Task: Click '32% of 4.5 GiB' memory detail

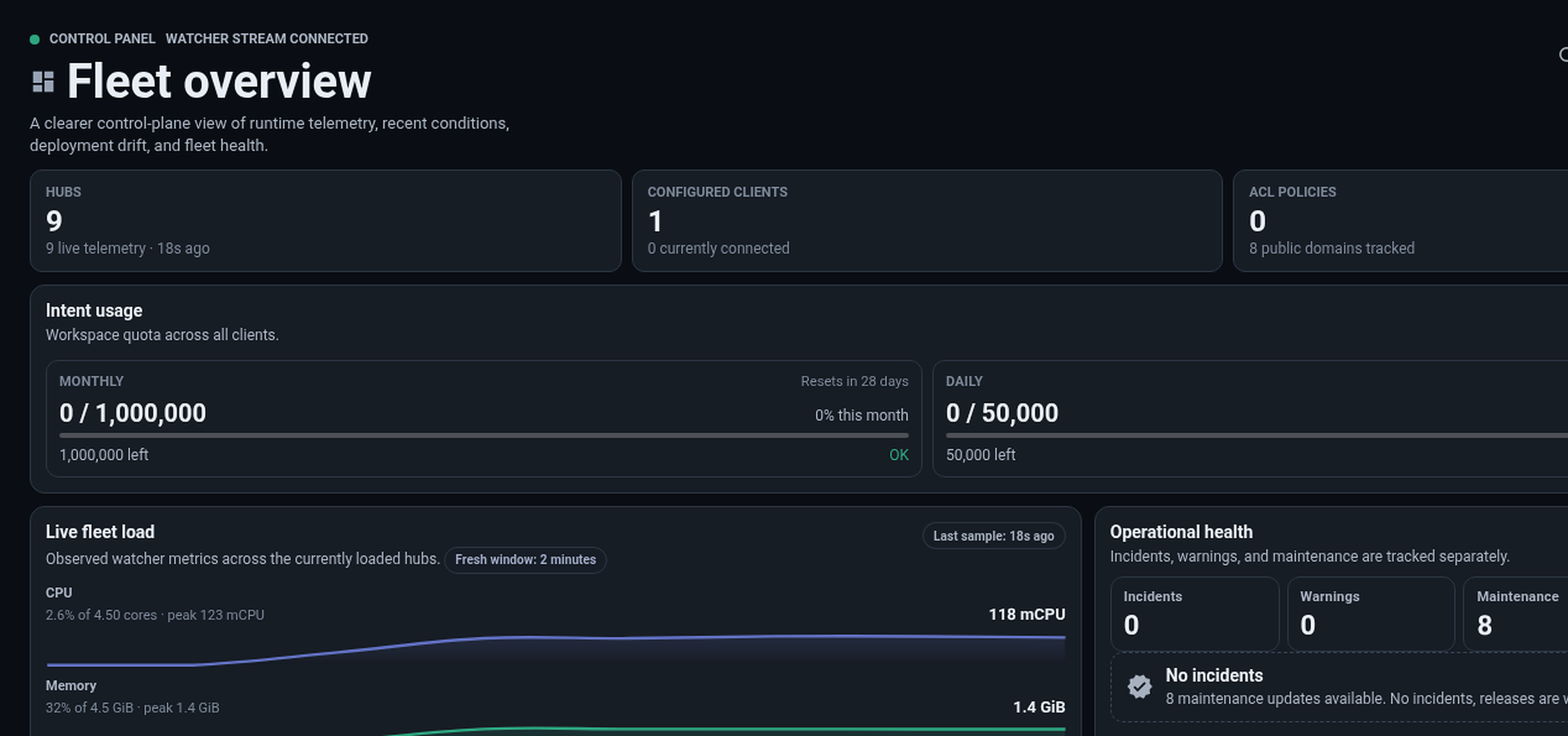Action: [89, 708]
